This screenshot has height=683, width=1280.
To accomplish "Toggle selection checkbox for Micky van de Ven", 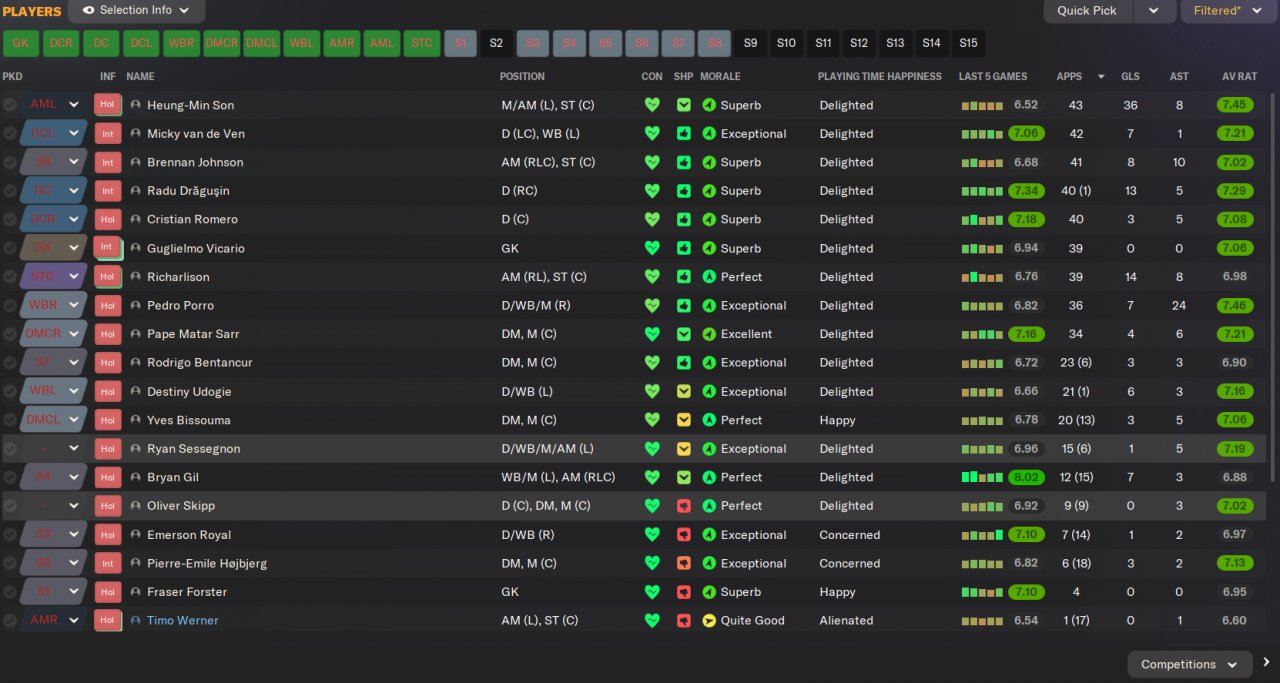I will point(10,133).
